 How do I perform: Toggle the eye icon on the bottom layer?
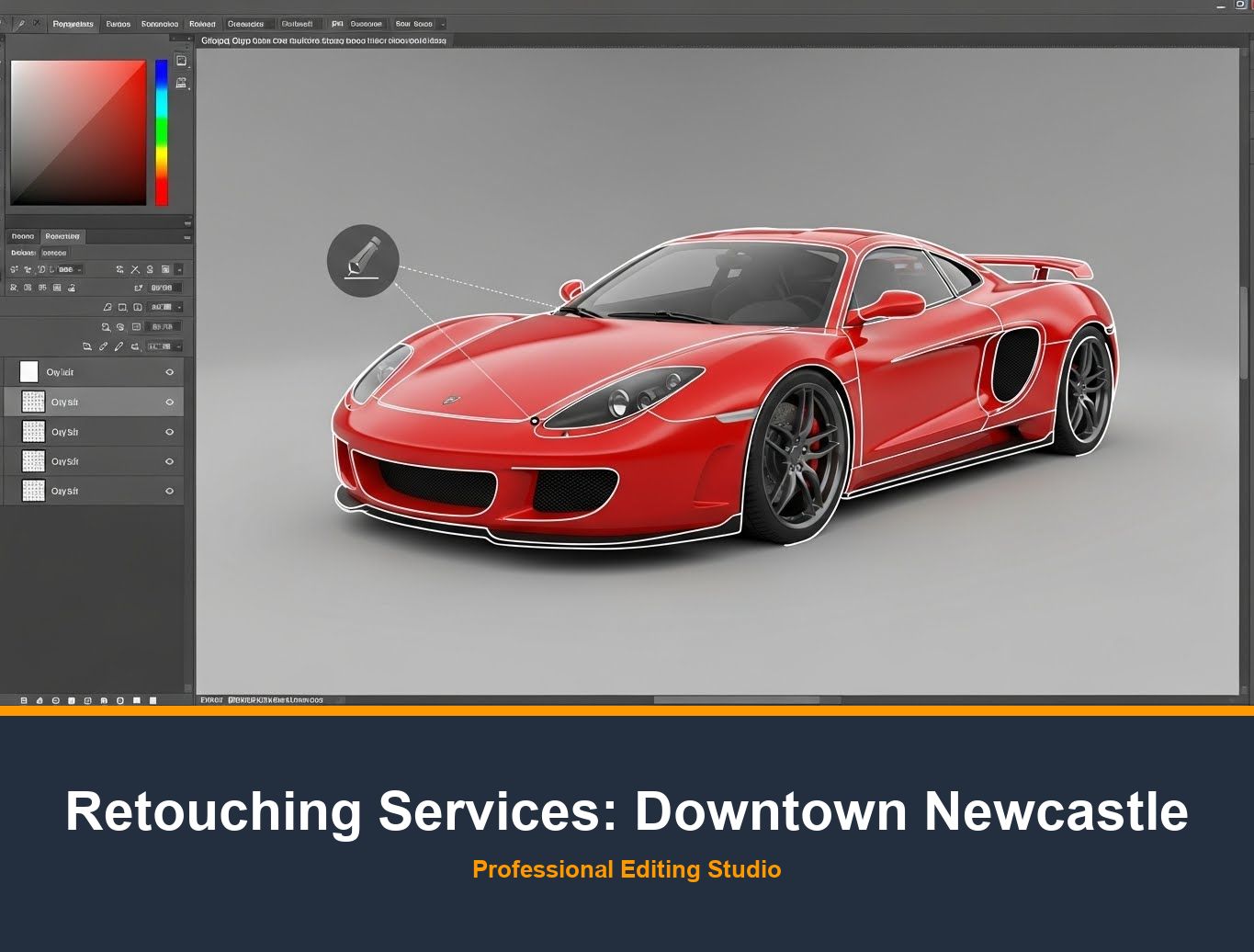tap(169, 491)
